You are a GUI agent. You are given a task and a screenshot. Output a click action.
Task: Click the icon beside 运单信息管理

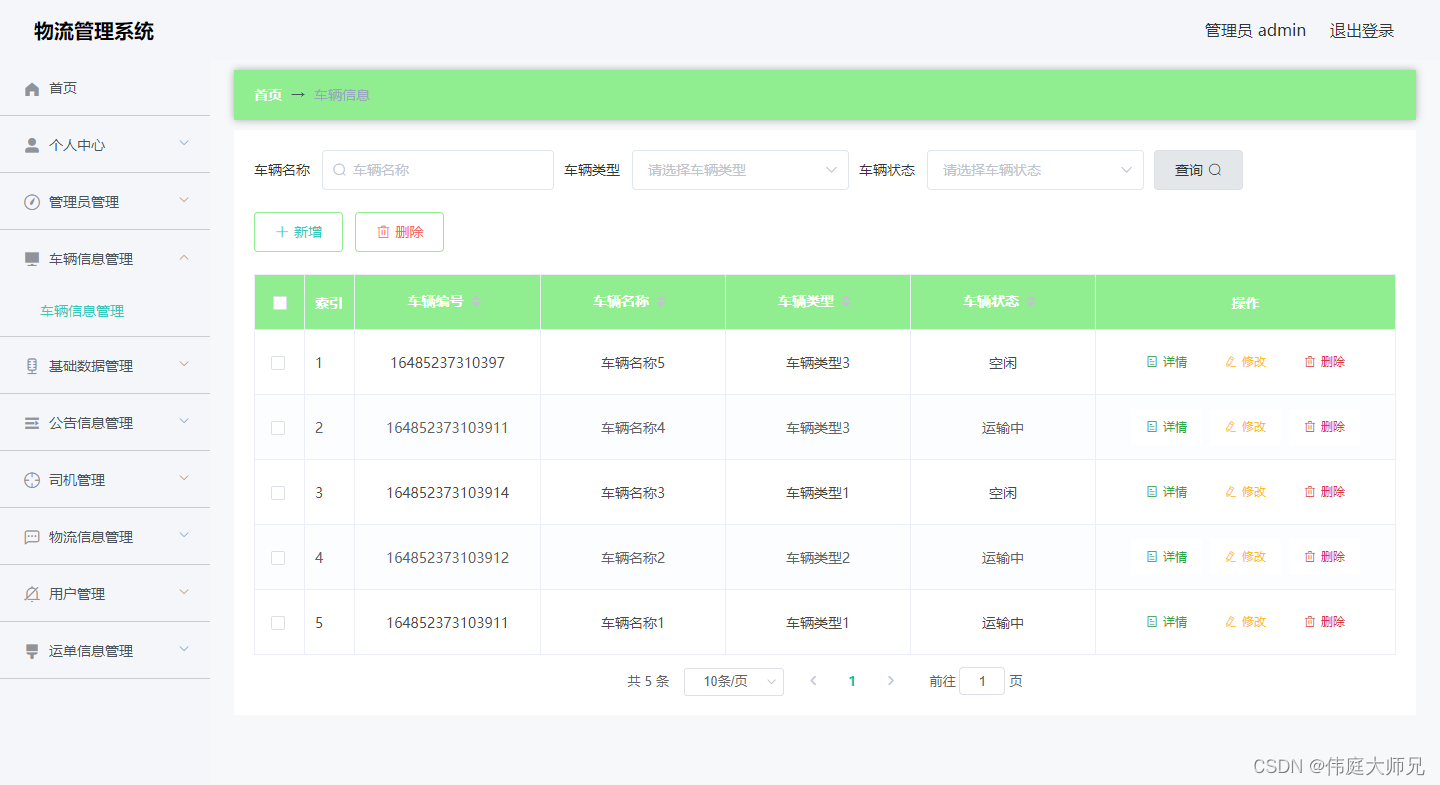coord(32,651)
